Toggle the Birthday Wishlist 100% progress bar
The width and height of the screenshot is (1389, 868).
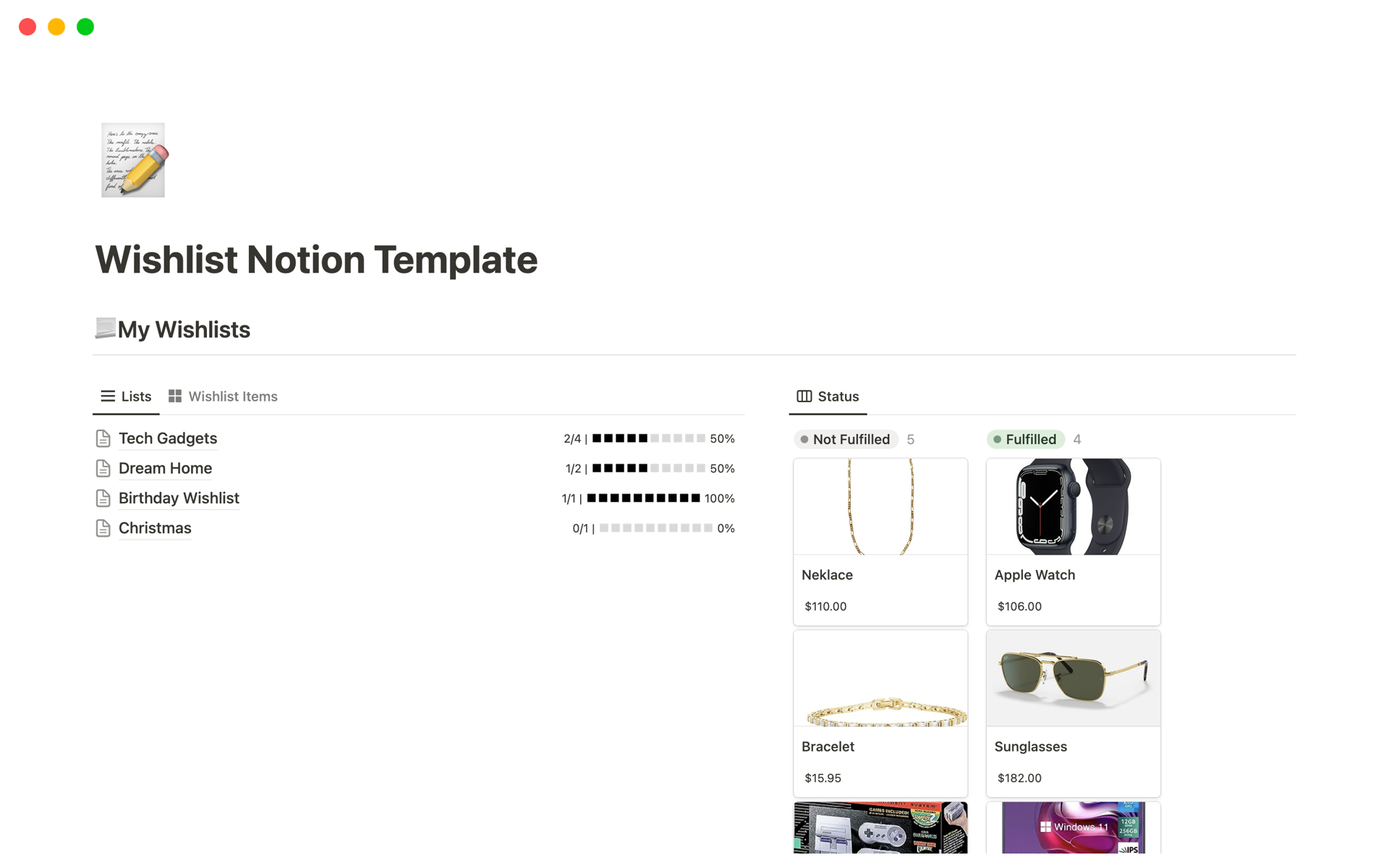[645, 498]
